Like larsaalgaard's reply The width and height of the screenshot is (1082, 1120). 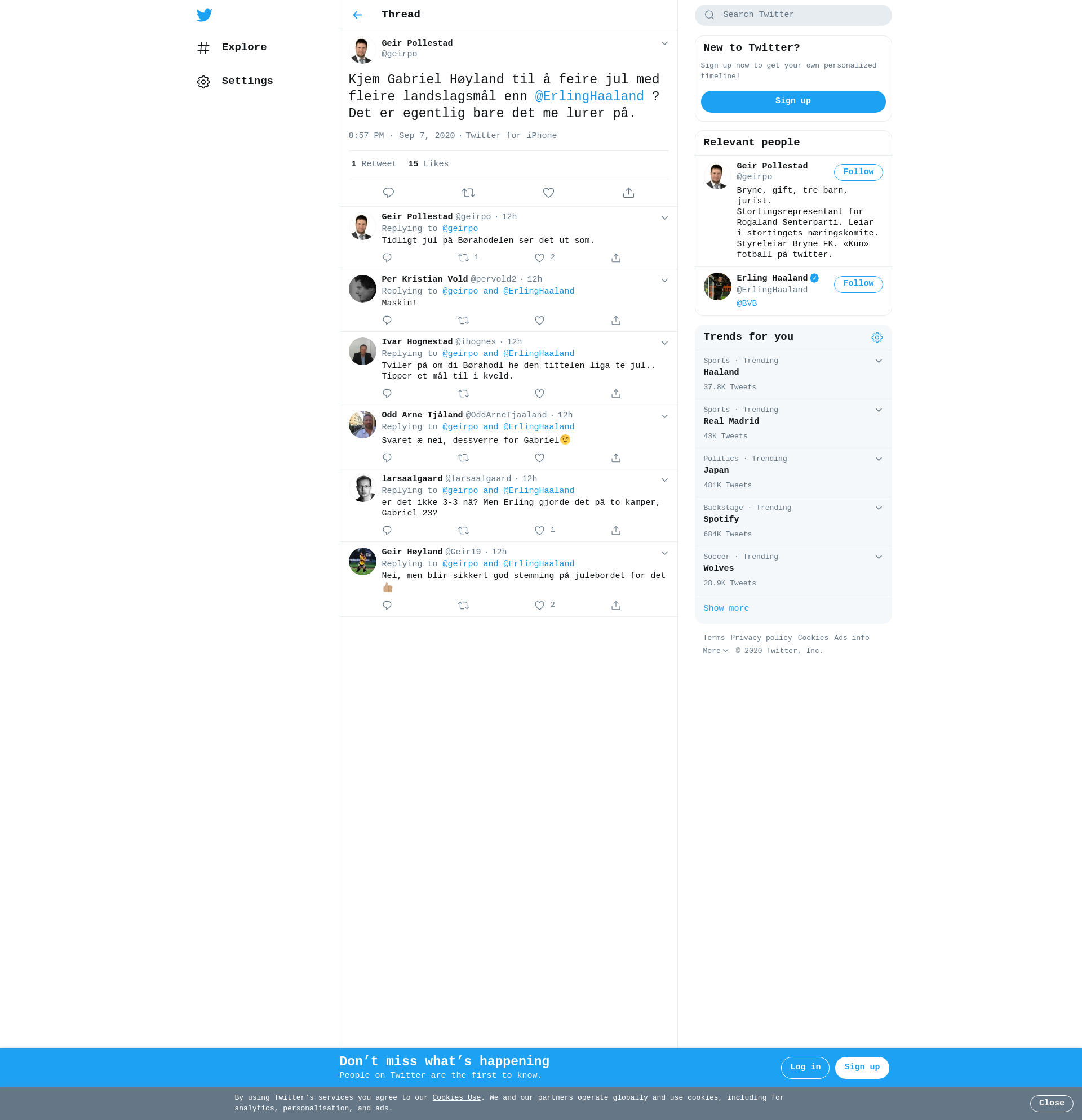(x=539, y=531)
